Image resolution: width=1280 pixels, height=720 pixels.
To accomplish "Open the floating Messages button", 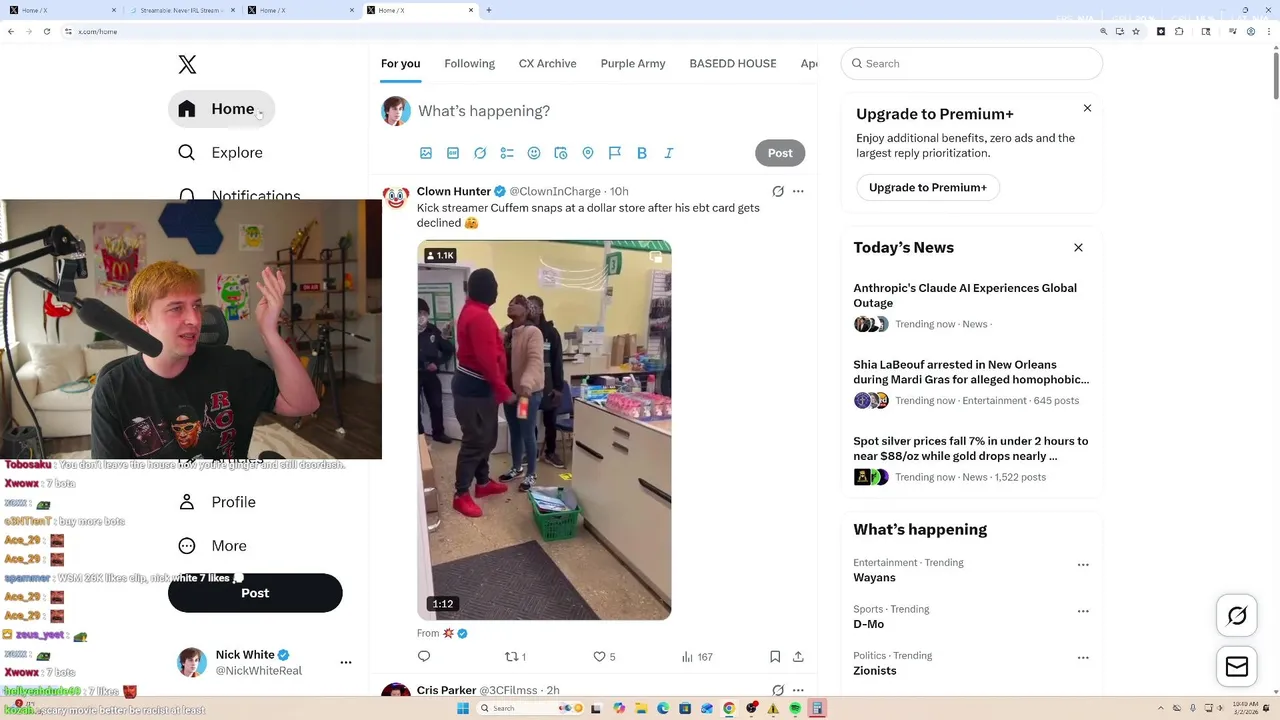I will tap(1237, 666).
